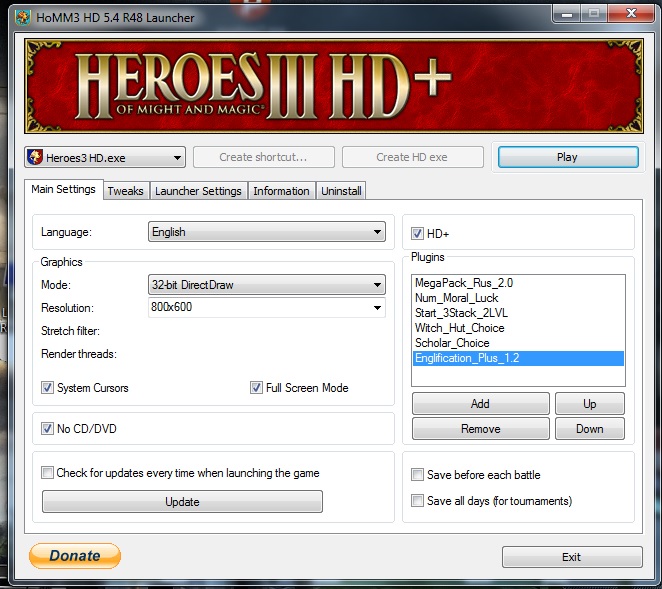
Task: Uncheck Full Screen Mode
Action: point(256,388)
